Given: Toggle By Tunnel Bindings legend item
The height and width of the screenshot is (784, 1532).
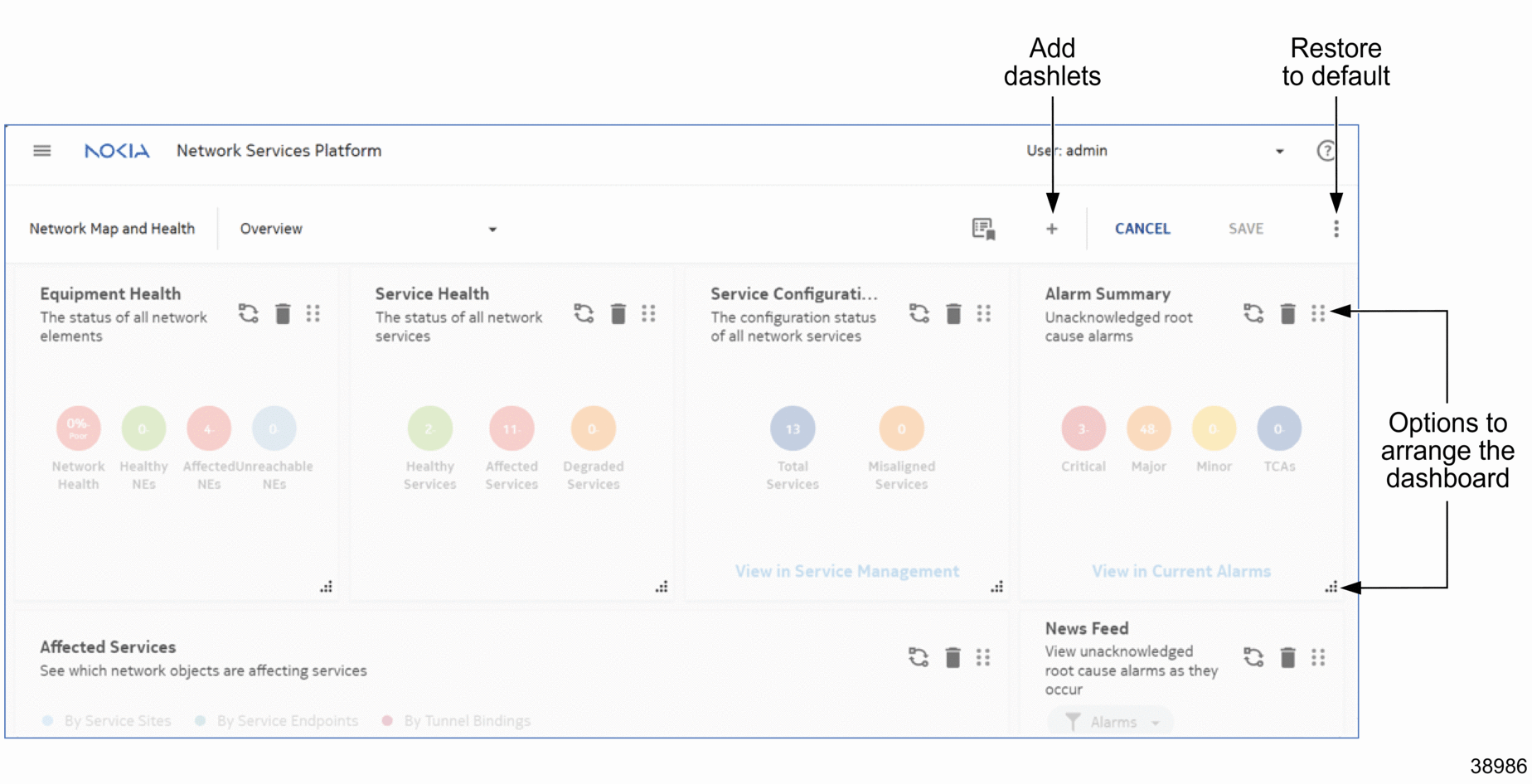Looking at the screenshot, I should (x=458, y=721).
